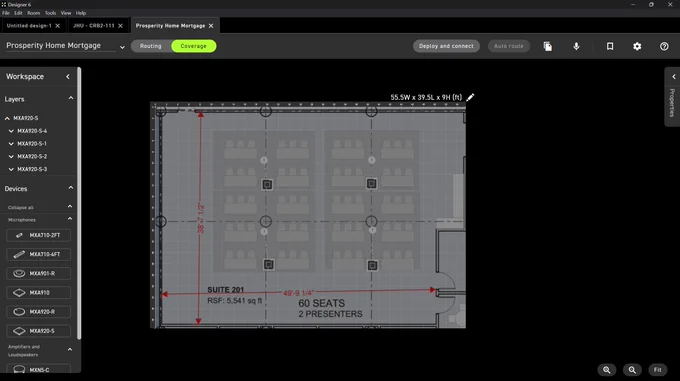Image resolution: width=680 pixels, height=381 pixels.
Task: Click Deploy and connect button
Action: pos(446,46)
